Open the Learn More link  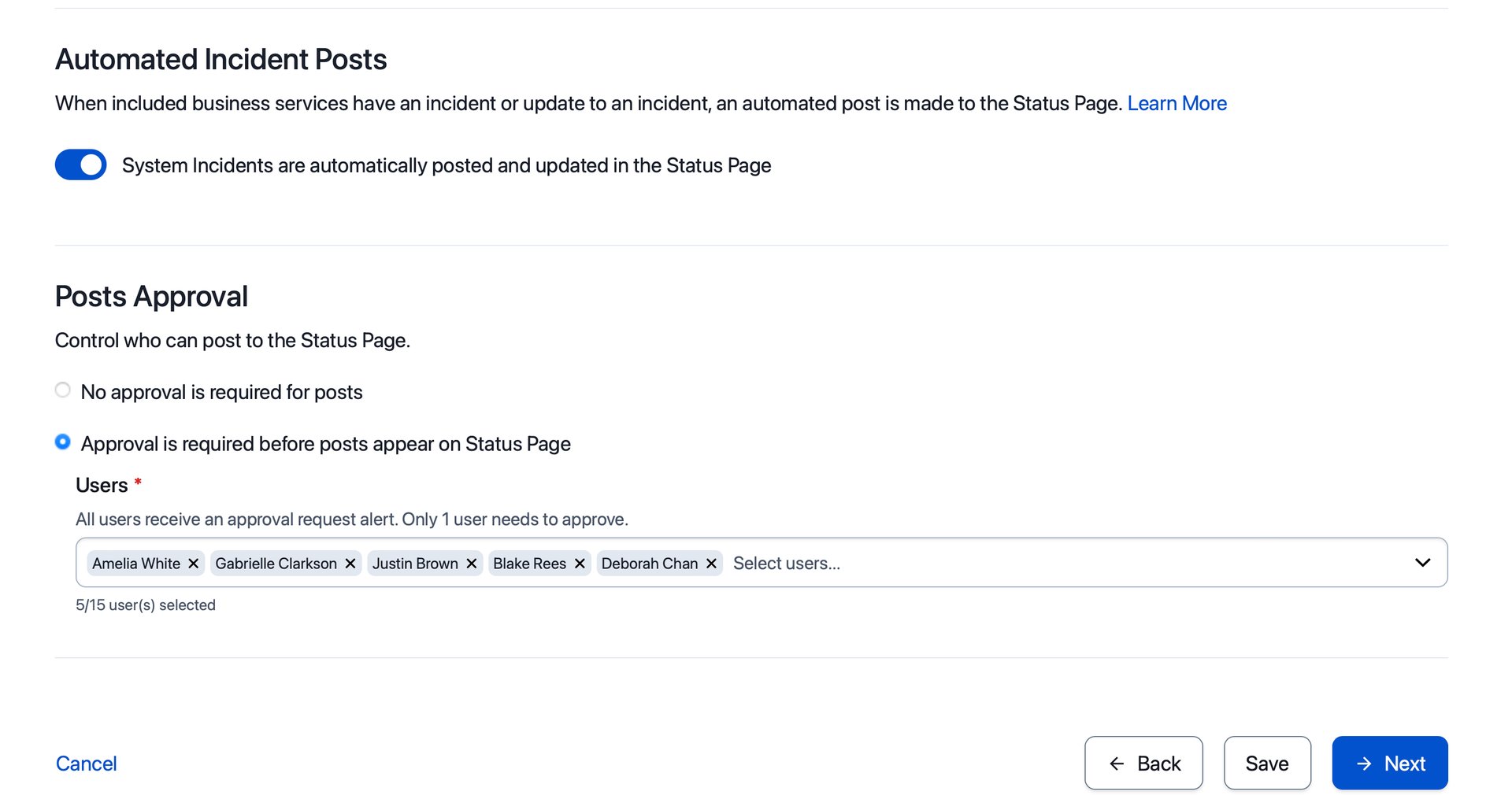point(1177,103)
